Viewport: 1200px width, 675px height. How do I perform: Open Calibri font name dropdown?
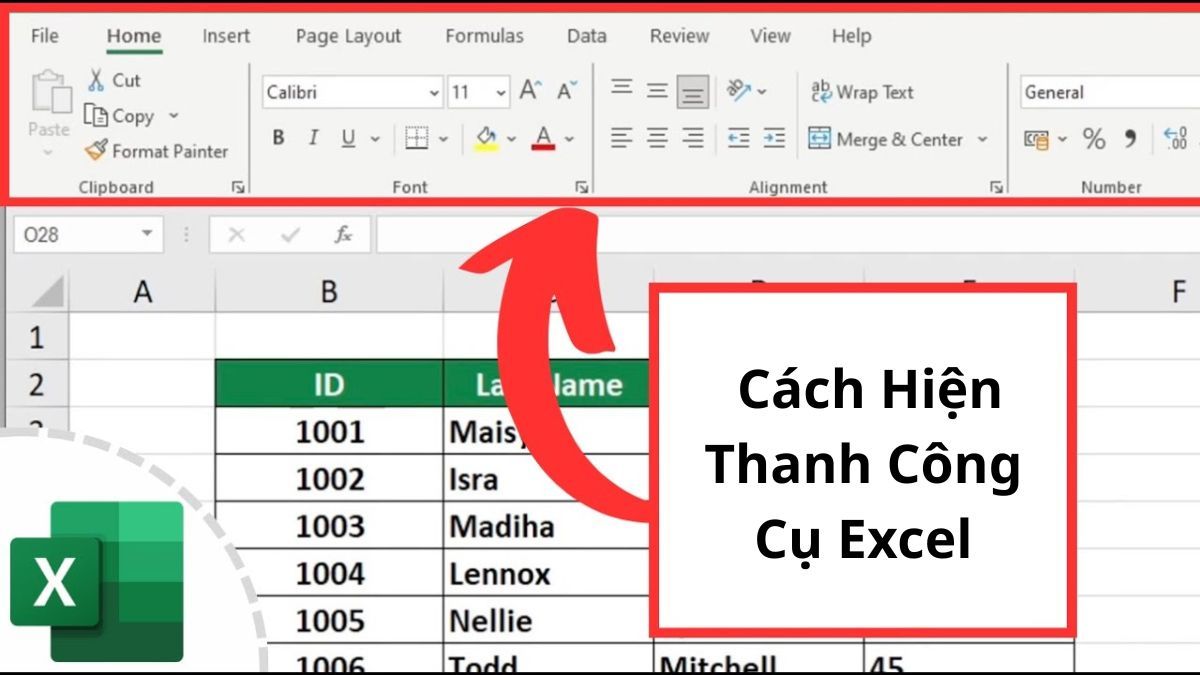coord(434,93)
